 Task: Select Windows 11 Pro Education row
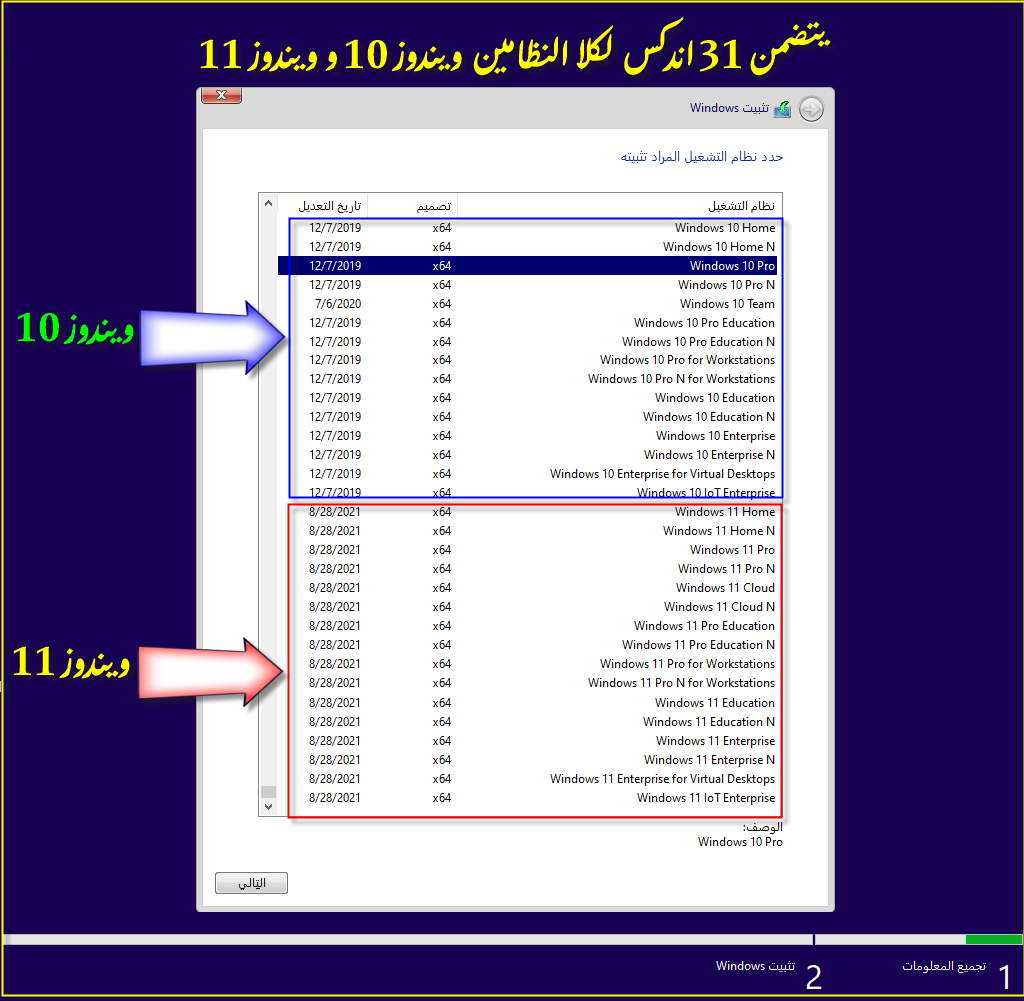coord(528,626)
